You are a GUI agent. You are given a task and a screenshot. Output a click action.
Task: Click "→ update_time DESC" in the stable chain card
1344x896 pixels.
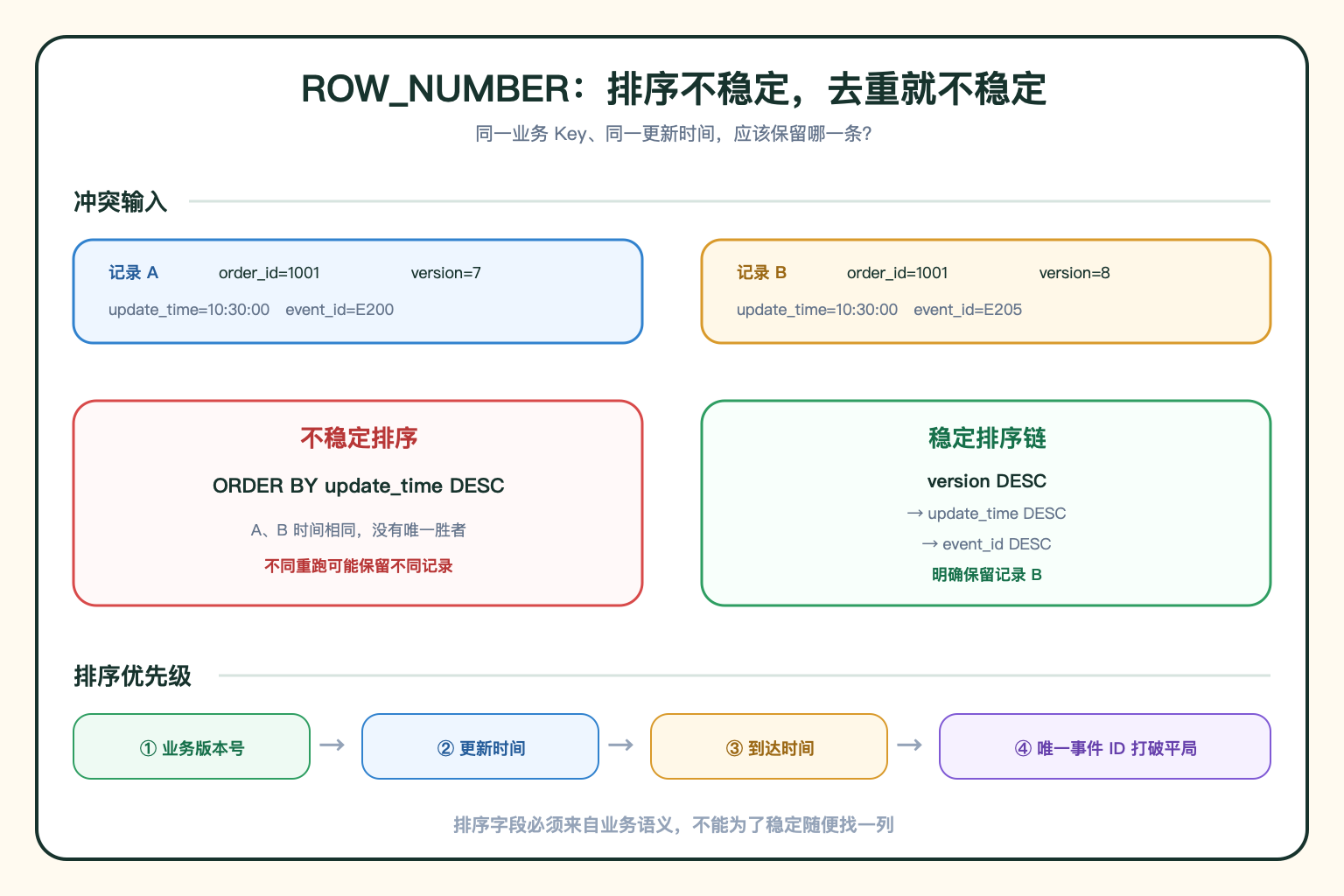click(987, 514)
